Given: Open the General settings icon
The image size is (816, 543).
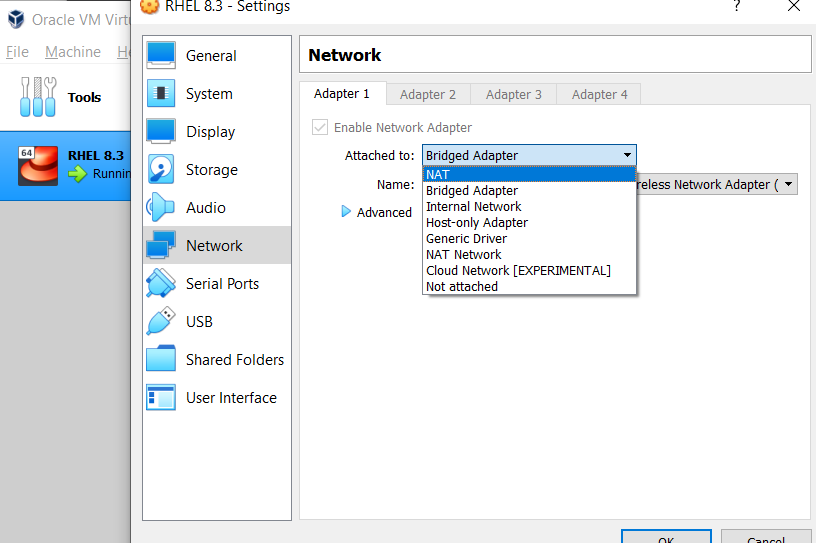Looking at the screenshot, I should pyautogui.click(x=161, y=55).
